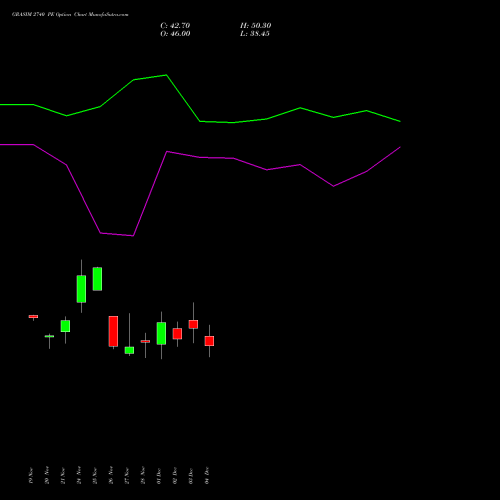This screenshot has height=500, width=500.
Task: Select the 25 Nov date label
Action: click(x=95, y=475)
